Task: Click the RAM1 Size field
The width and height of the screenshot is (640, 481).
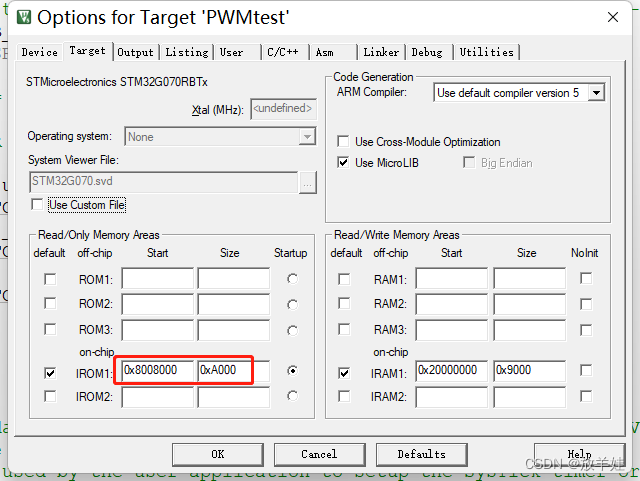Action: tap(530, 279)
